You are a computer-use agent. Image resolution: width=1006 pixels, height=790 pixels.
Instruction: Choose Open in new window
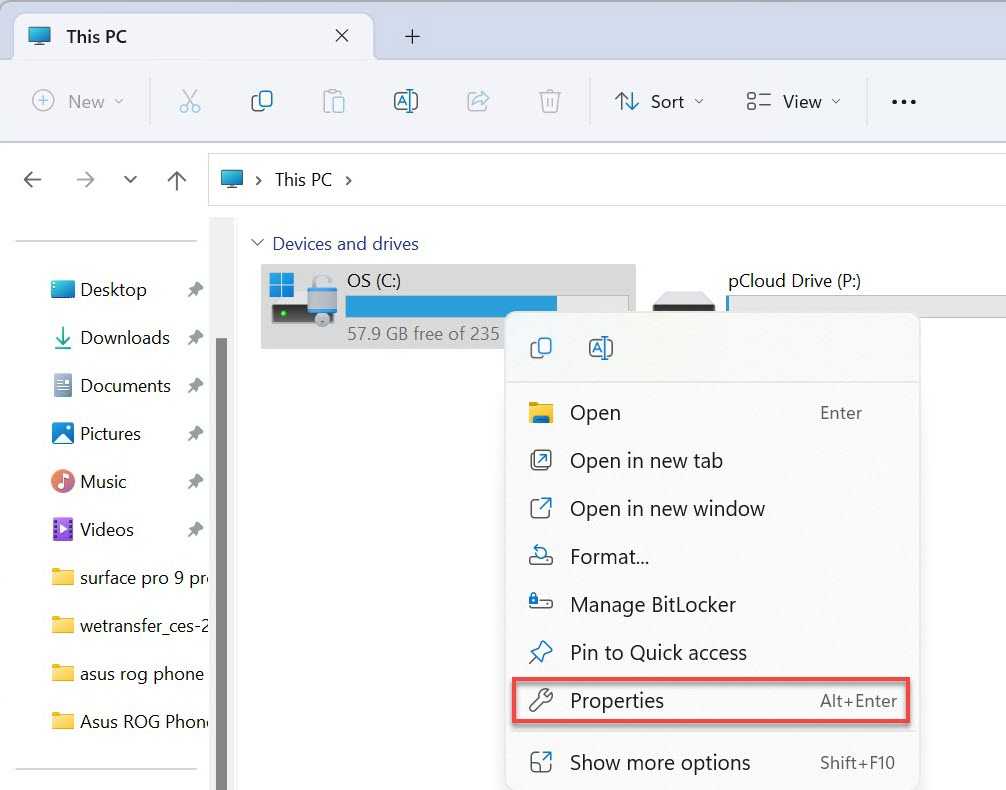coord(712,509)
